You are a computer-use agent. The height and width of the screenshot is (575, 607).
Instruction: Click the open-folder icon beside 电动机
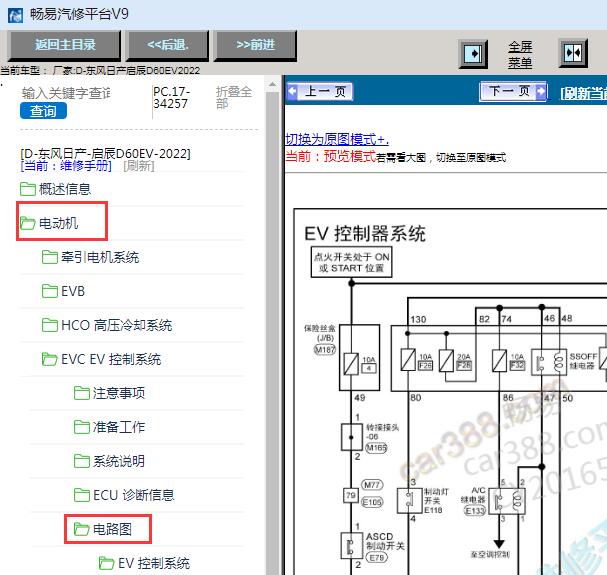click(x=28, y=223)
